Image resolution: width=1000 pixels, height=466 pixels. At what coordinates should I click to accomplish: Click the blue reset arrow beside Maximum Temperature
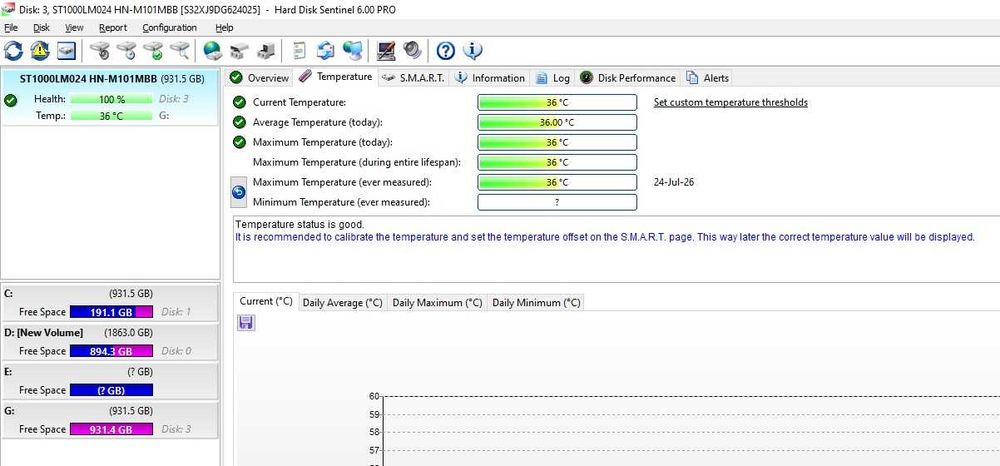pyautogui.click(x=239, y=192)
